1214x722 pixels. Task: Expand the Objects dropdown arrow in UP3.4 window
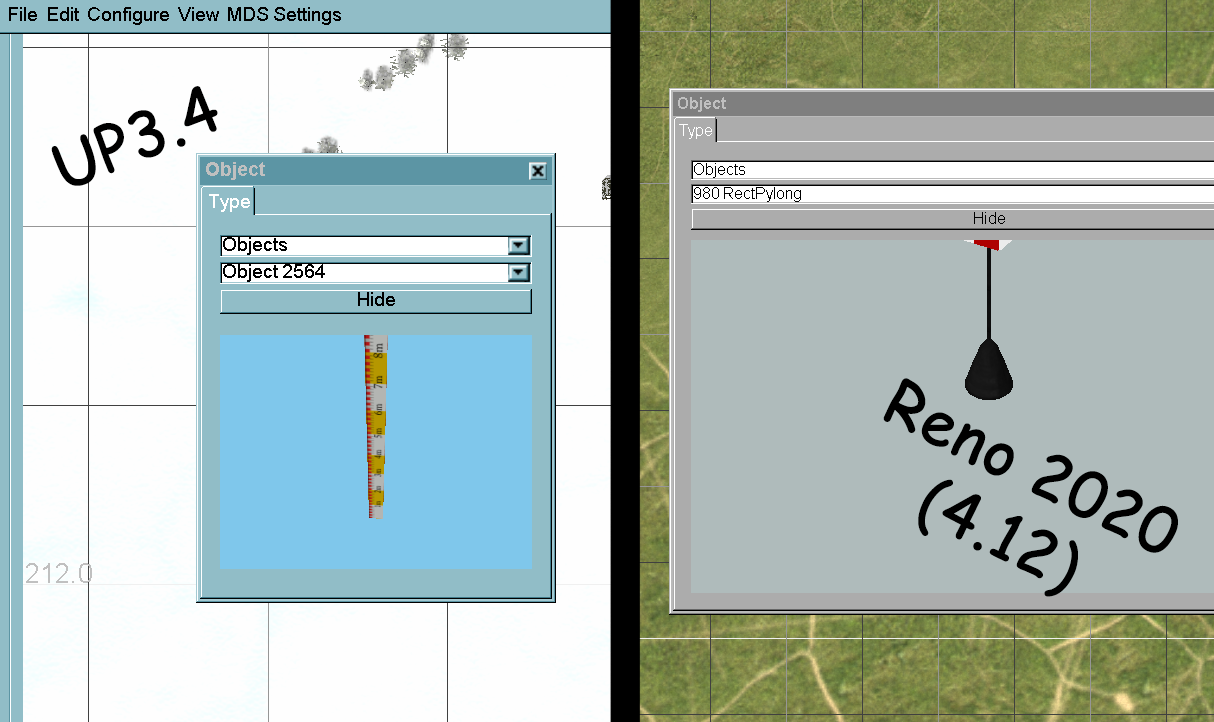click(x=518, y=245)
